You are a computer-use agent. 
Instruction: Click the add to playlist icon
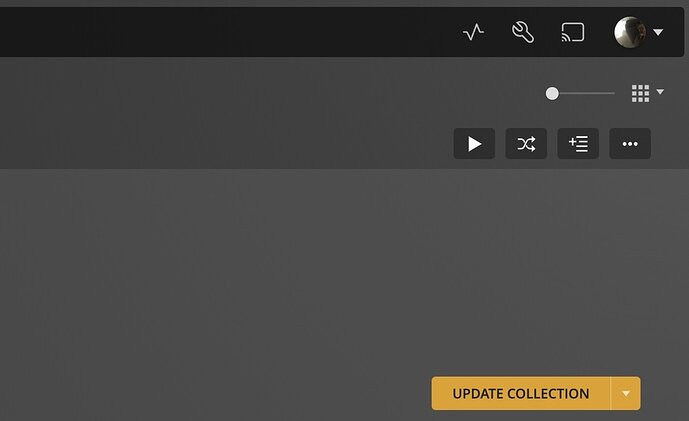pyautogui.click(x=578, y=144)
